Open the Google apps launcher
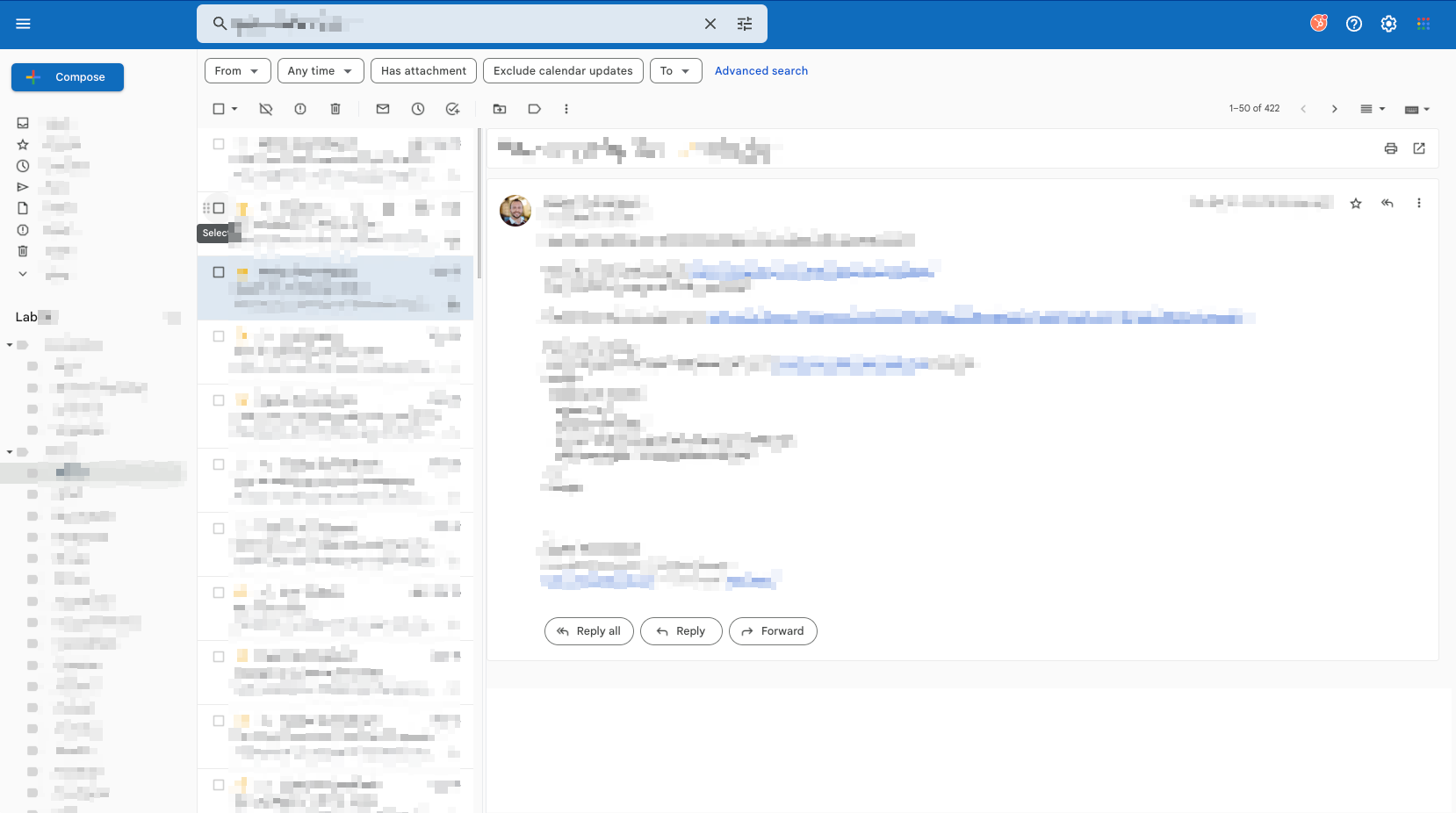The image size is (1456, 813). pos(1423,23)
